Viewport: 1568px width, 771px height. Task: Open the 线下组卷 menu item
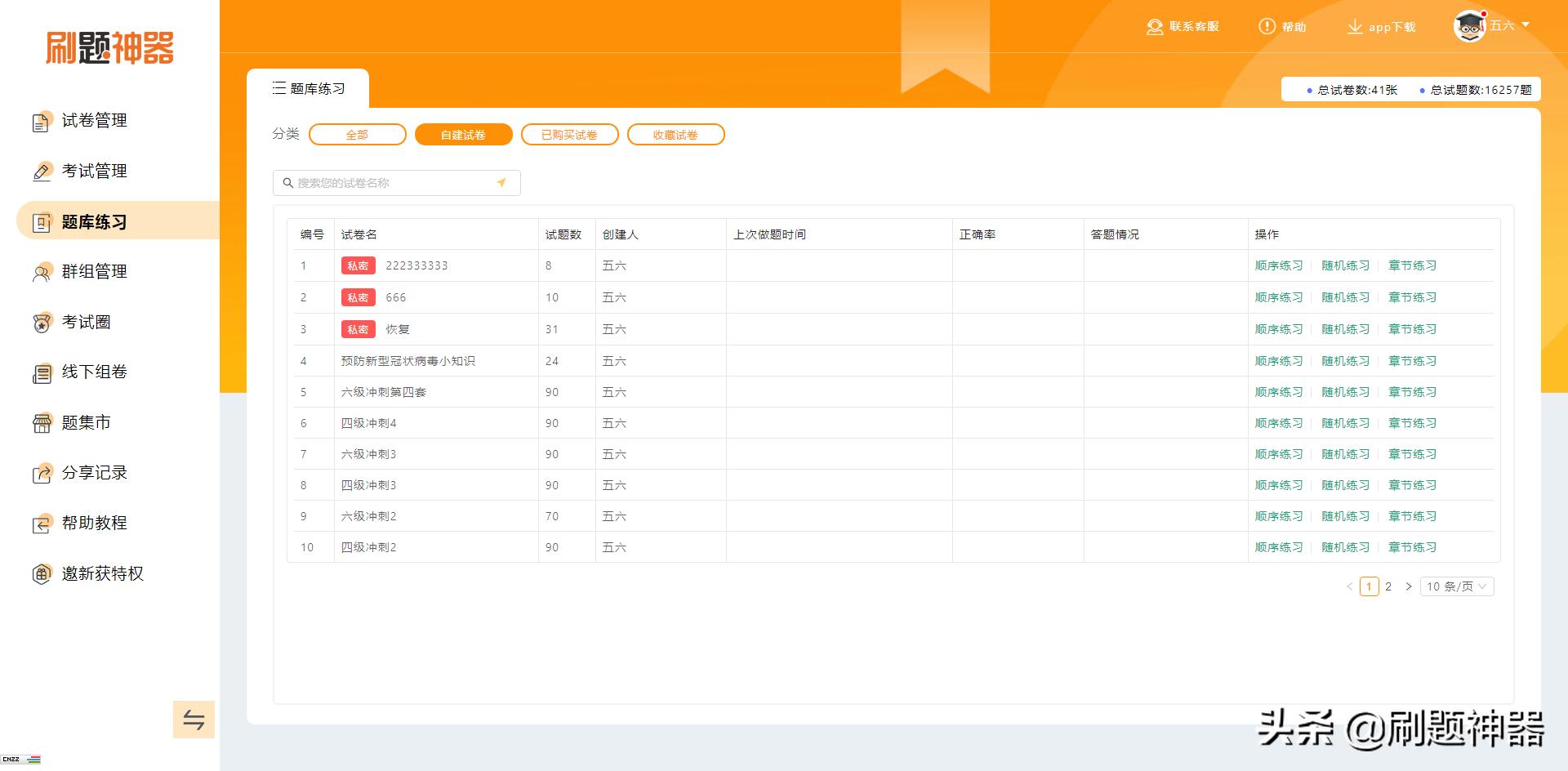[x=94, y=372]
